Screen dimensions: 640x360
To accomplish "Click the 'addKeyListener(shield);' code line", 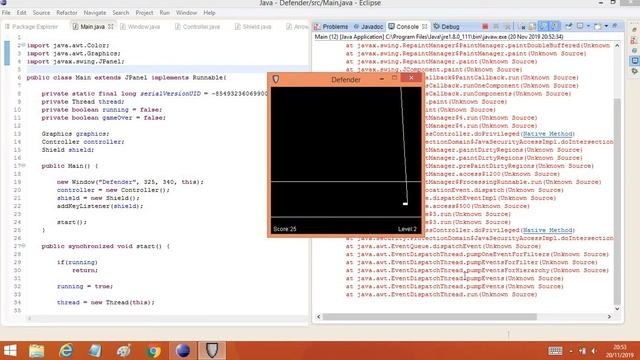I will coord(100,206).
